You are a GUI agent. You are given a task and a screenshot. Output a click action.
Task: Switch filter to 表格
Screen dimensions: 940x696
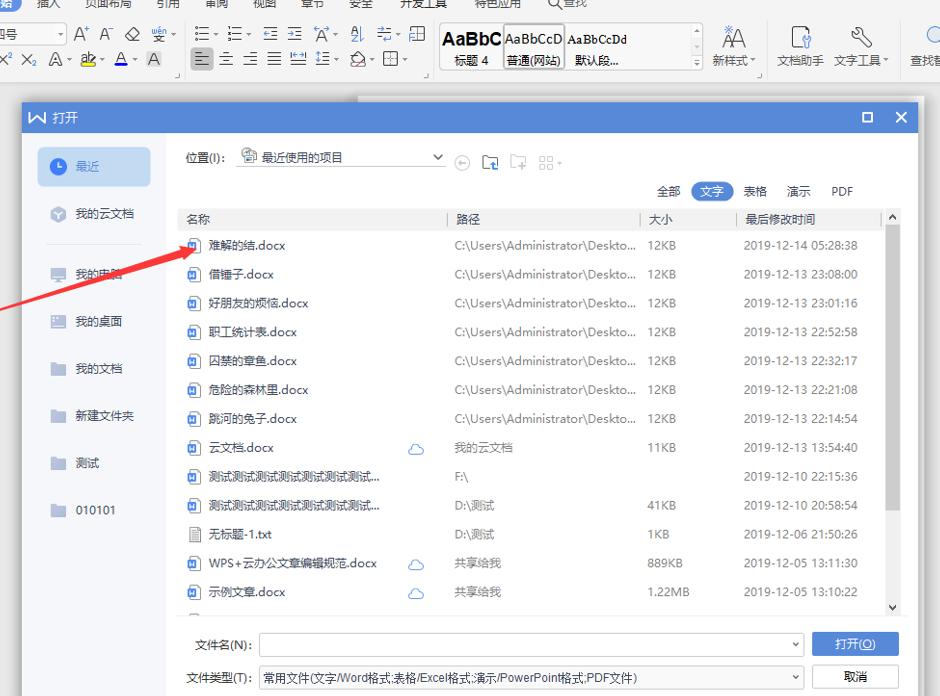pyautogui.click(x=755, y=191)
